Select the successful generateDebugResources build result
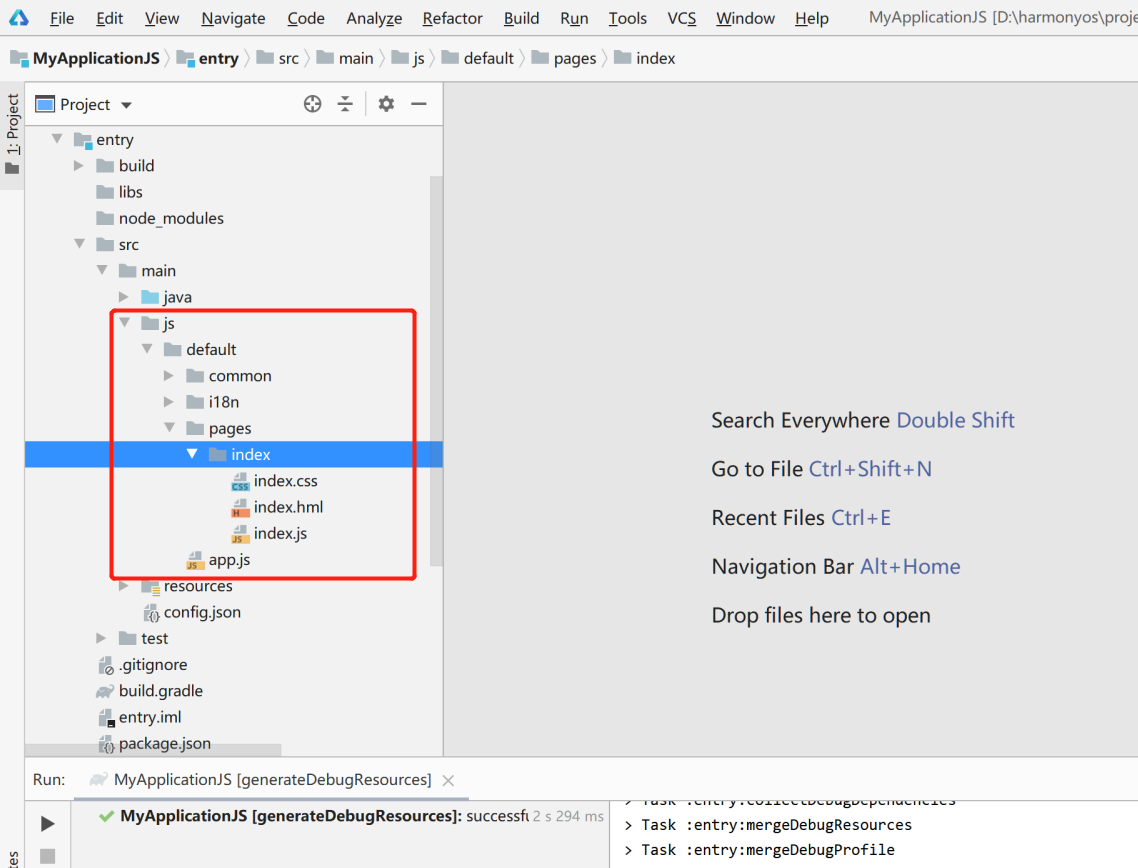This screenshot has height=868, width=1138. tap(351, 816)
